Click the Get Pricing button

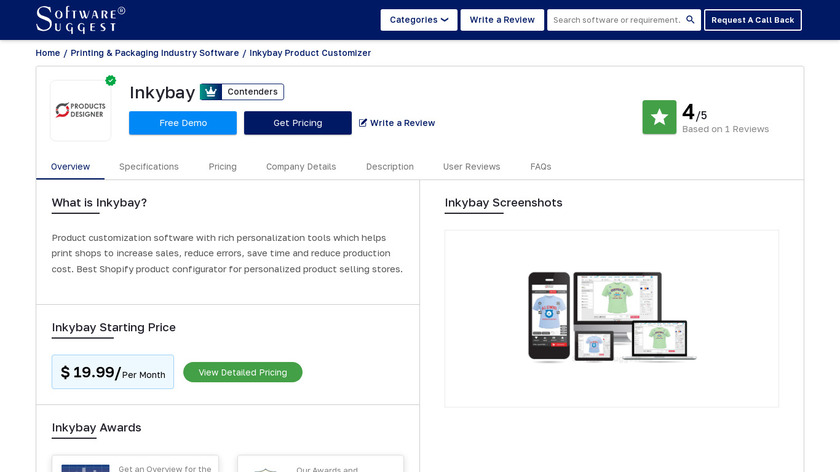point(298,123)
